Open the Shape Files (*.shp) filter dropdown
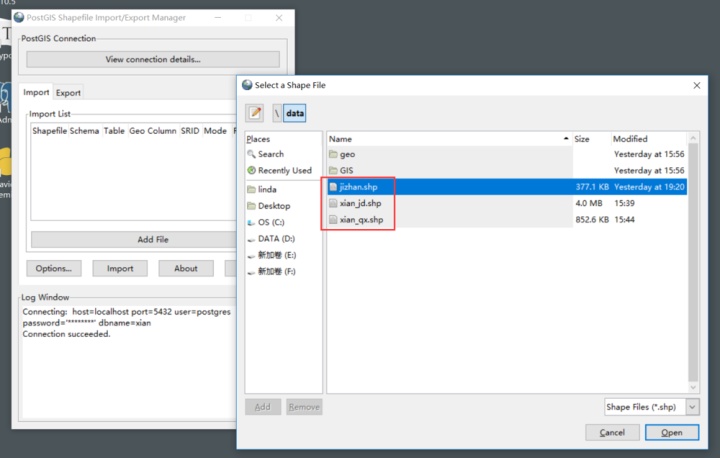This screenshot has height=458, width=720. [652, 407]
